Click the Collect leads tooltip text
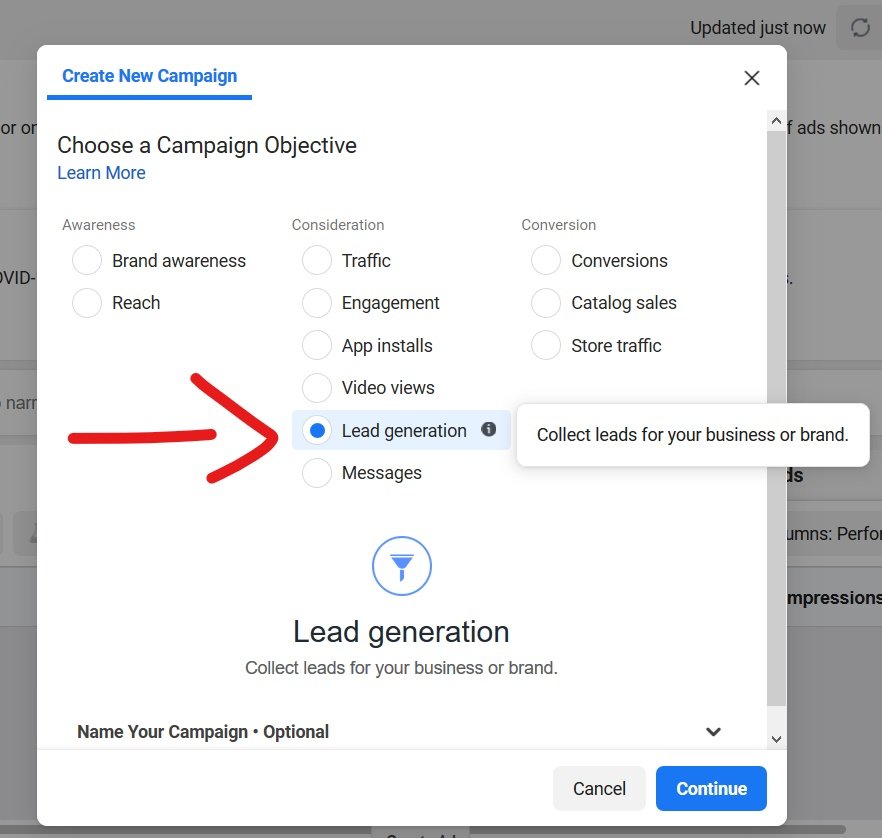This screenshot has width=882, height=838. coord(692,435)
